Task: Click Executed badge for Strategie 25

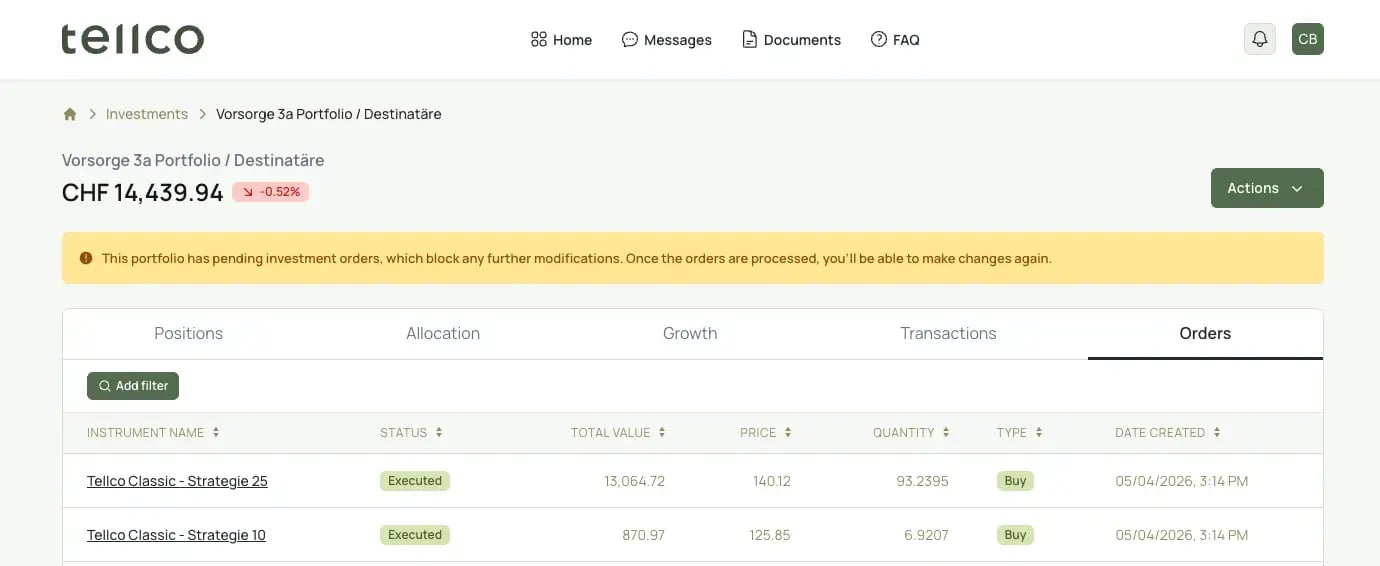Action: (415, 481)
